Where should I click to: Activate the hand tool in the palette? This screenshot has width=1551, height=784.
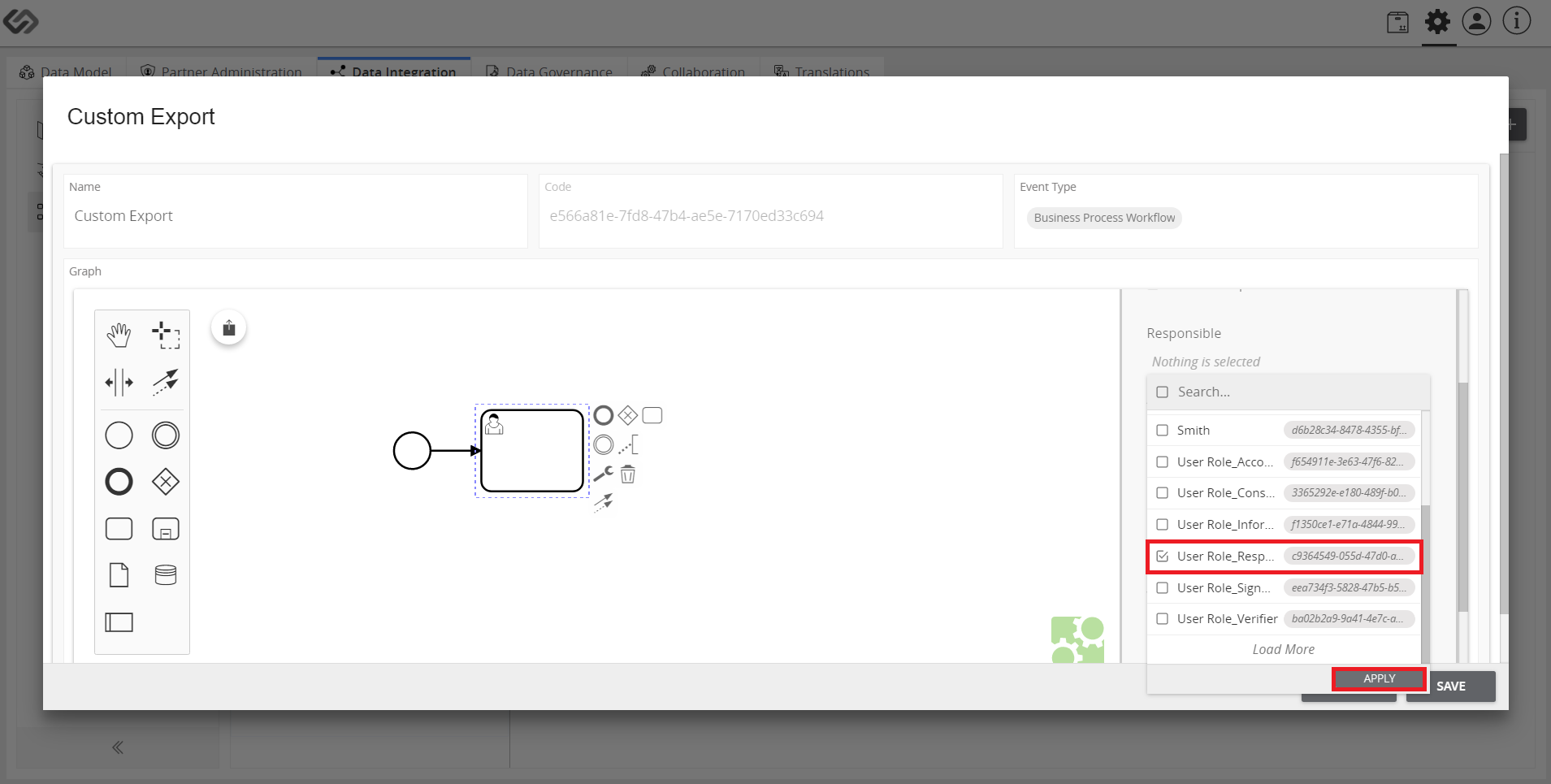click(119, 335)
